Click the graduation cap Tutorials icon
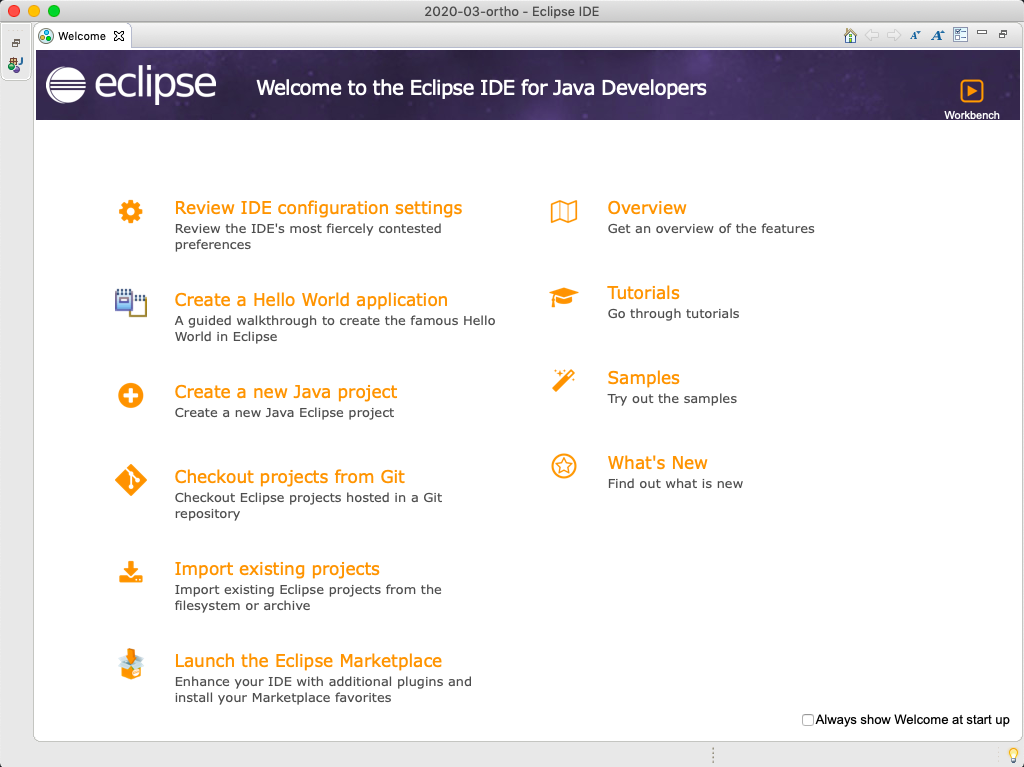 pyautogui.click(x=564, y=297)
